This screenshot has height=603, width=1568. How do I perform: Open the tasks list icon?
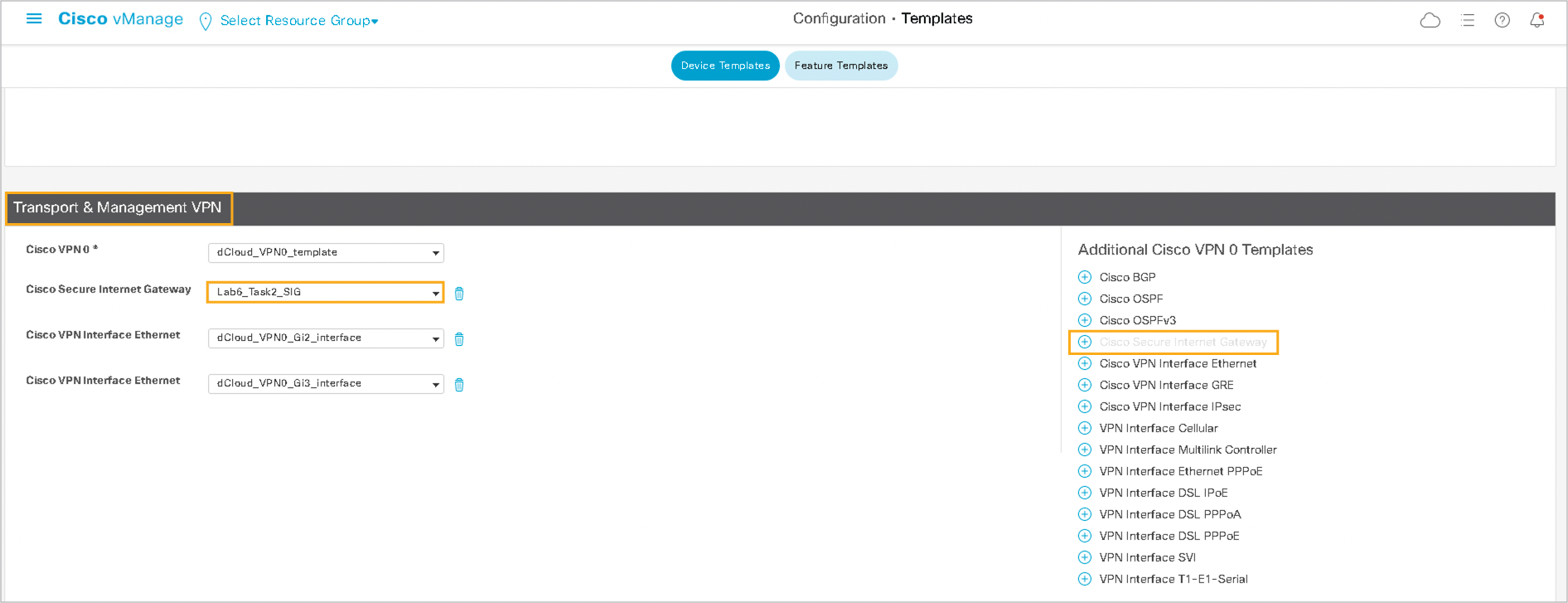pyautogui.click(x=1467, y=20)
